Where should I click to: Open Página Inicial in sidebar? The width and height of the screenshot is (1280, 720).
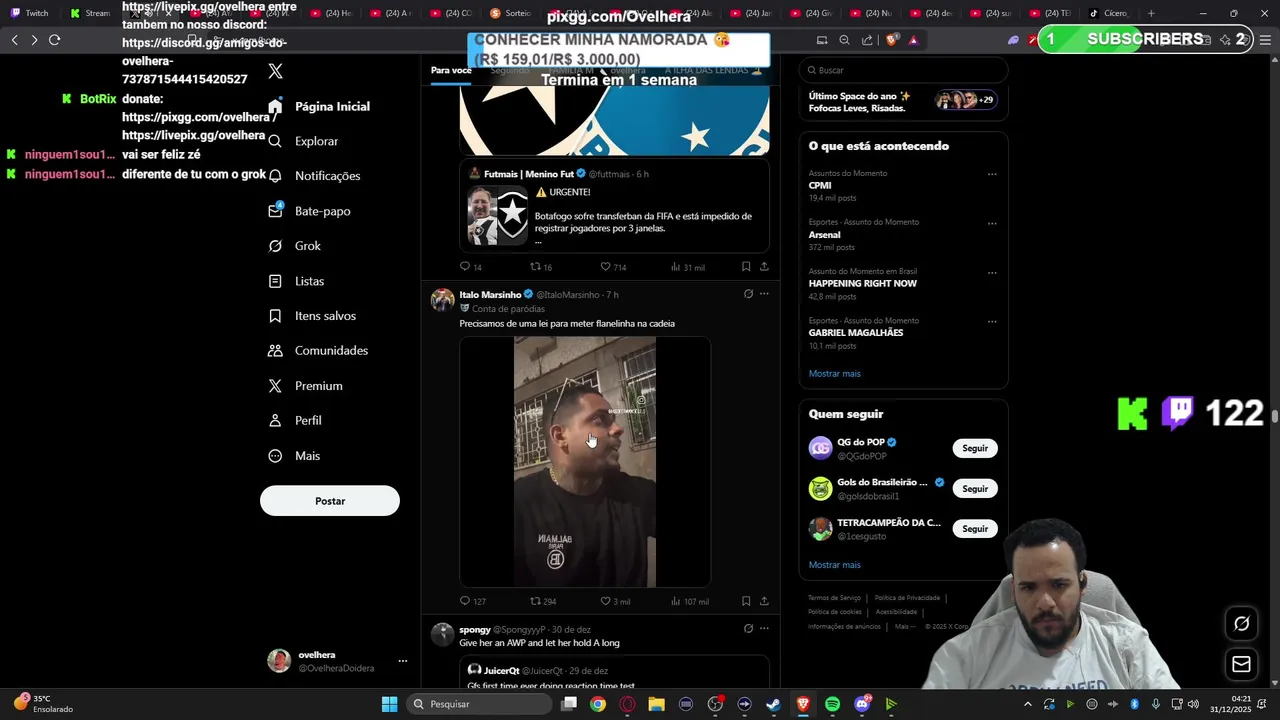click(x=320, y=106)
